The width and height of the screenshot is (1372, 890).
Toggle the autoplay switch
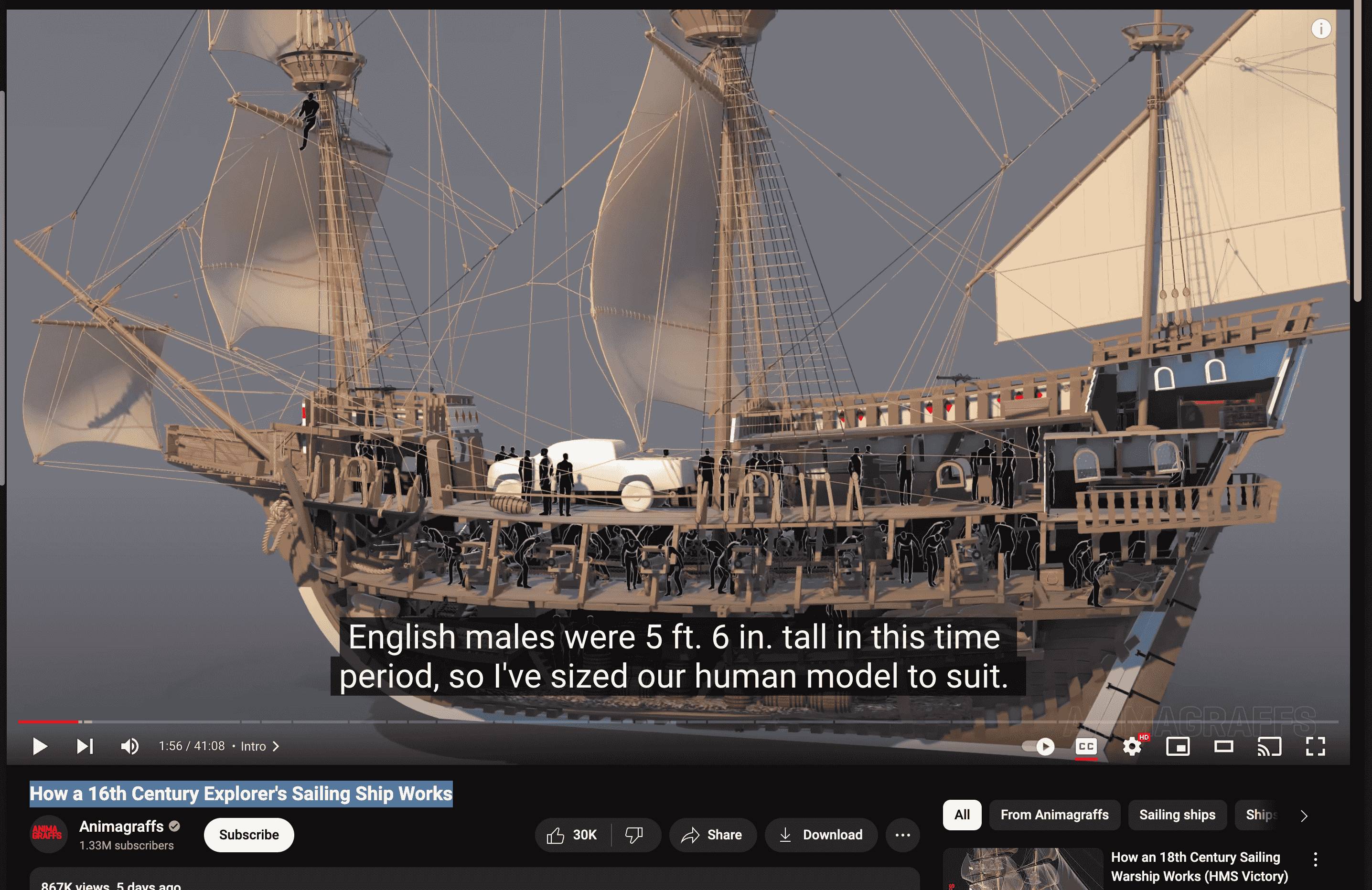click(1038, 747)
